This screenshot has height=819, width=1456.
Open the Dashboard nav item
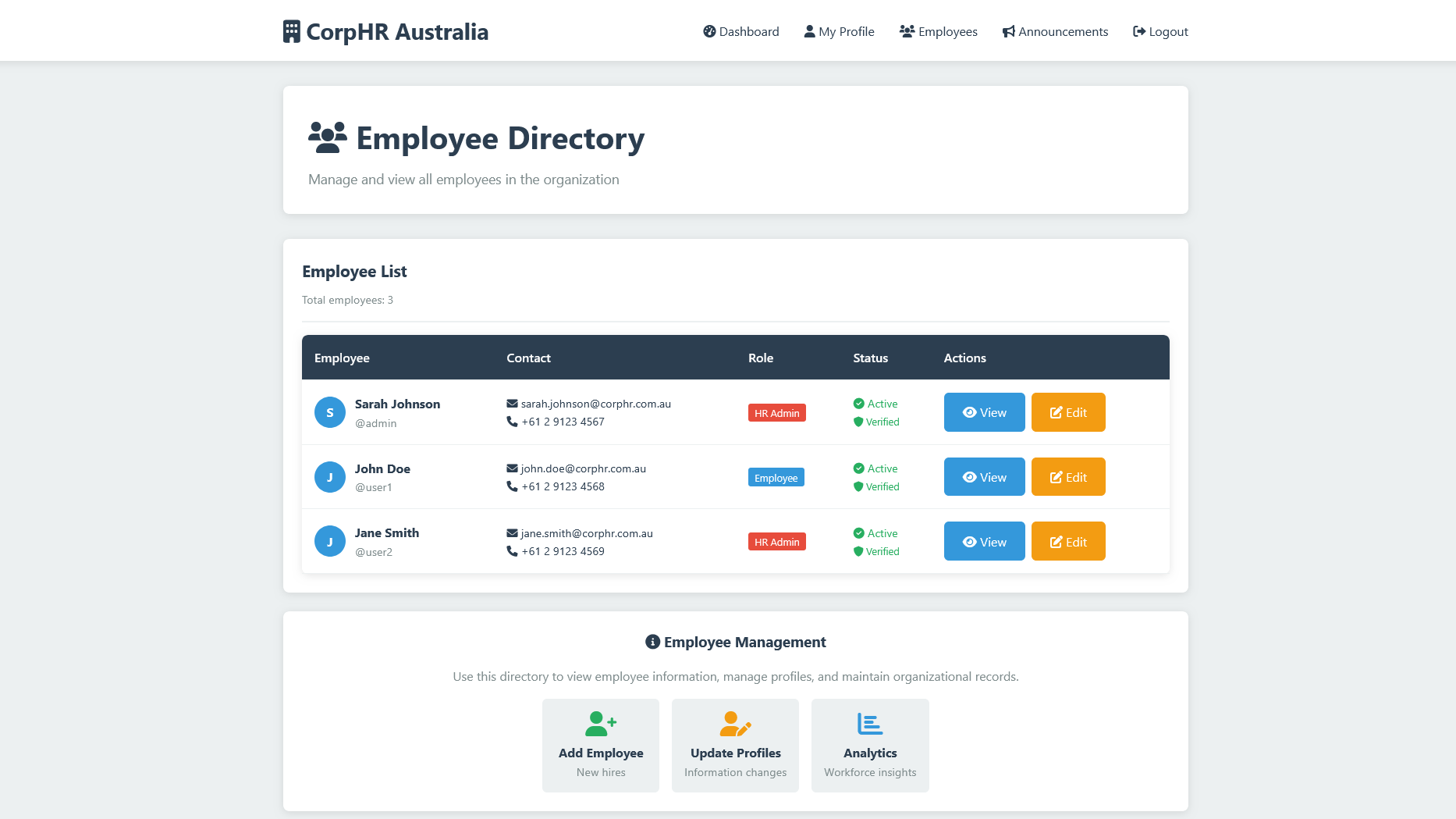click(x=740, y=32)
